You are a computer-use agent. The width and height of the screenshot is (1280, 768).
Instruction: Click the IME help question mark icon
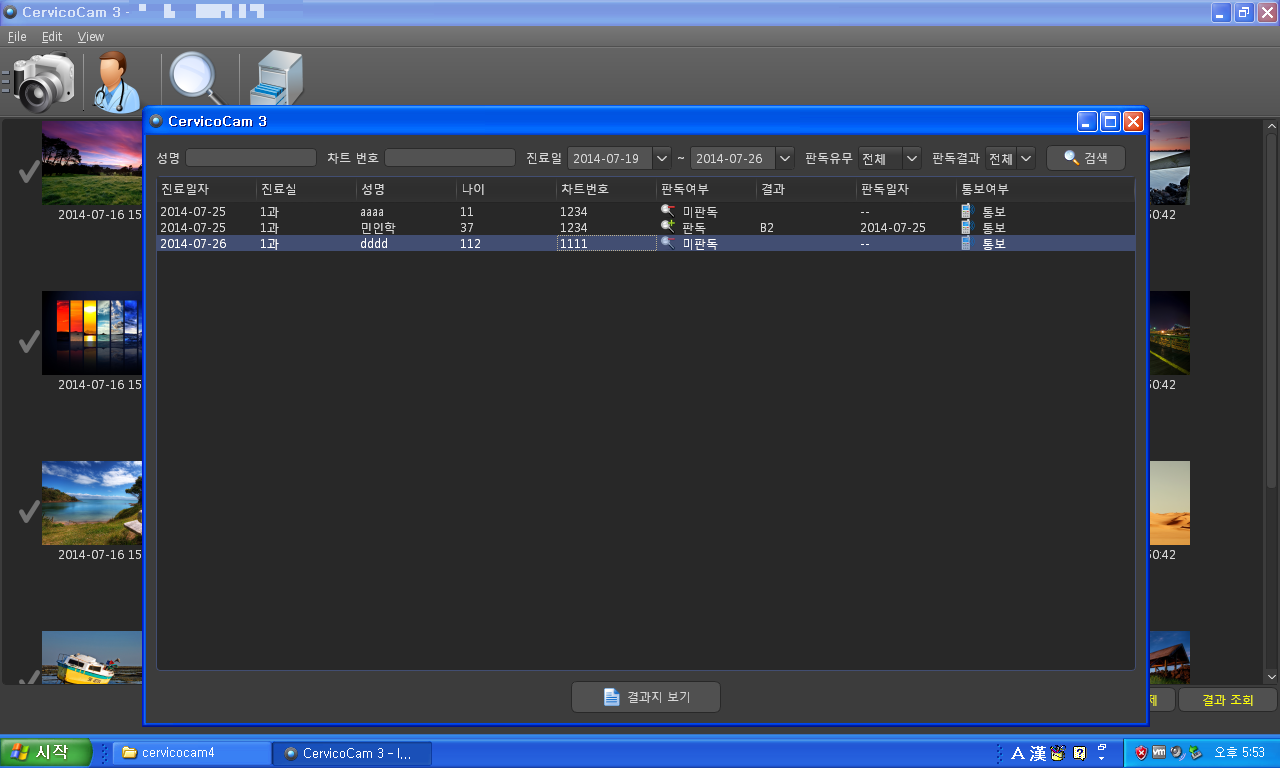(x=1080, y=753)
